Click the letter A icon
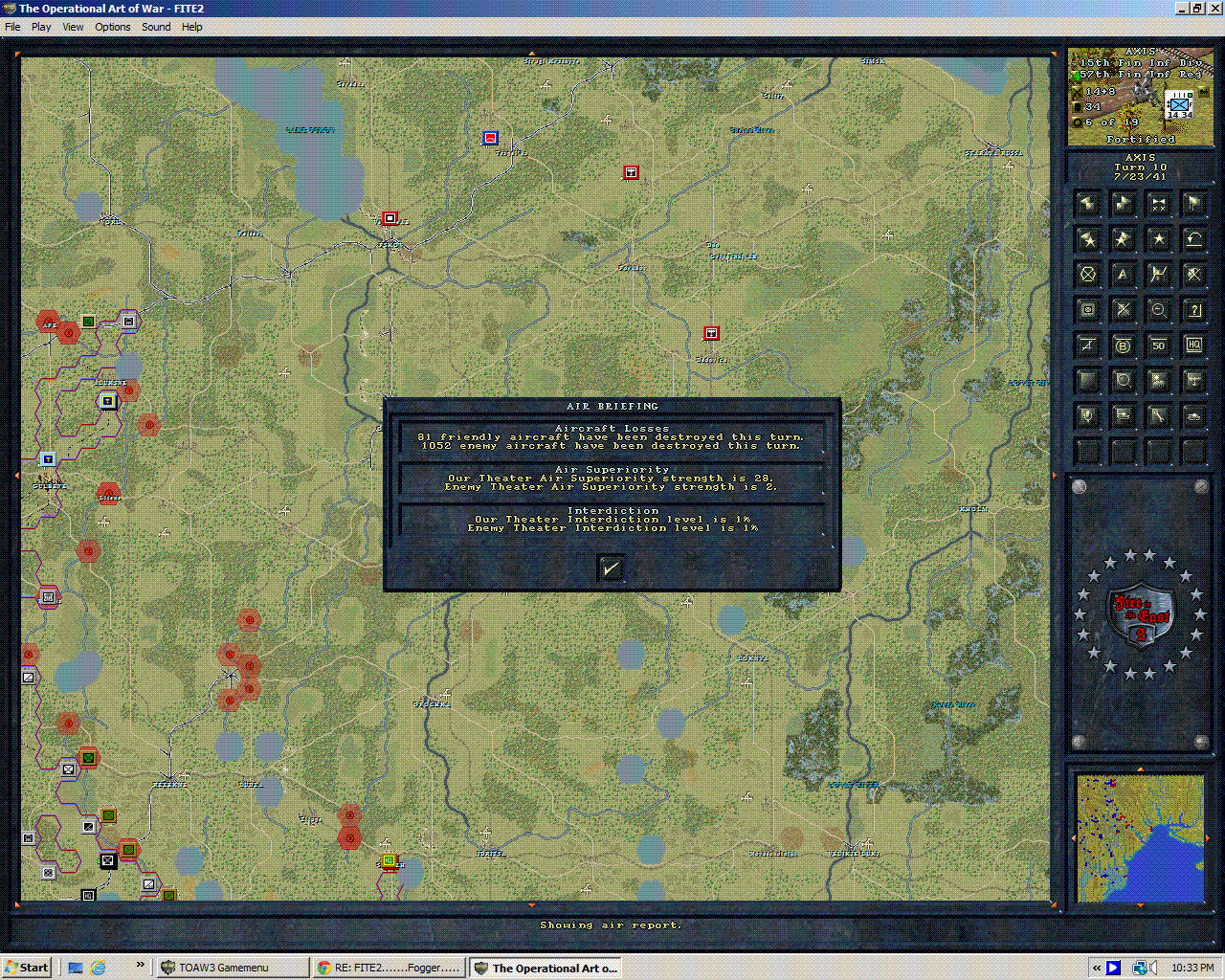 click(x=1123, y=275)
